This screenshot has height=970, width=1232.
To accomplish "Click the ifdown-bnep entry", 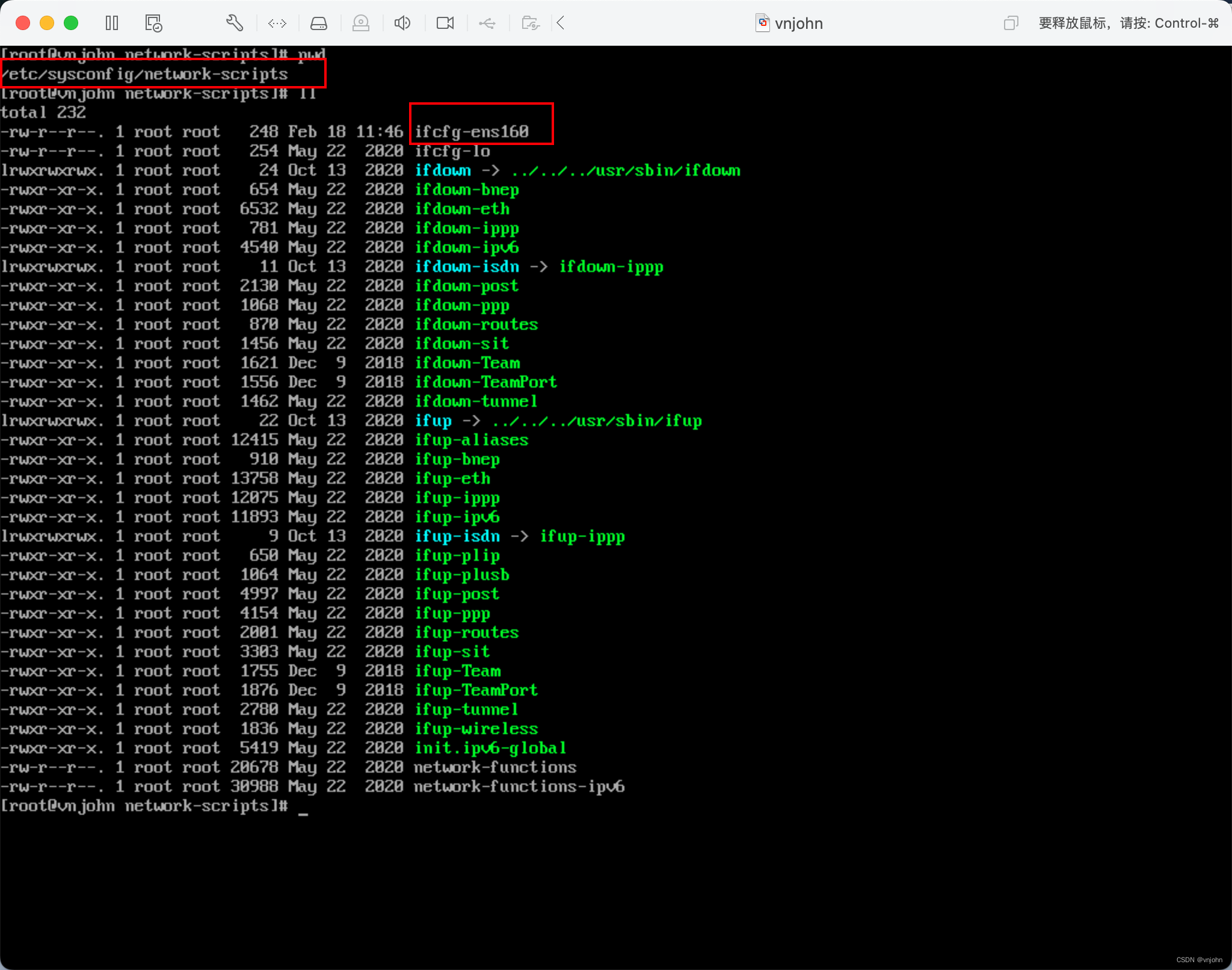I will point(467,190).
